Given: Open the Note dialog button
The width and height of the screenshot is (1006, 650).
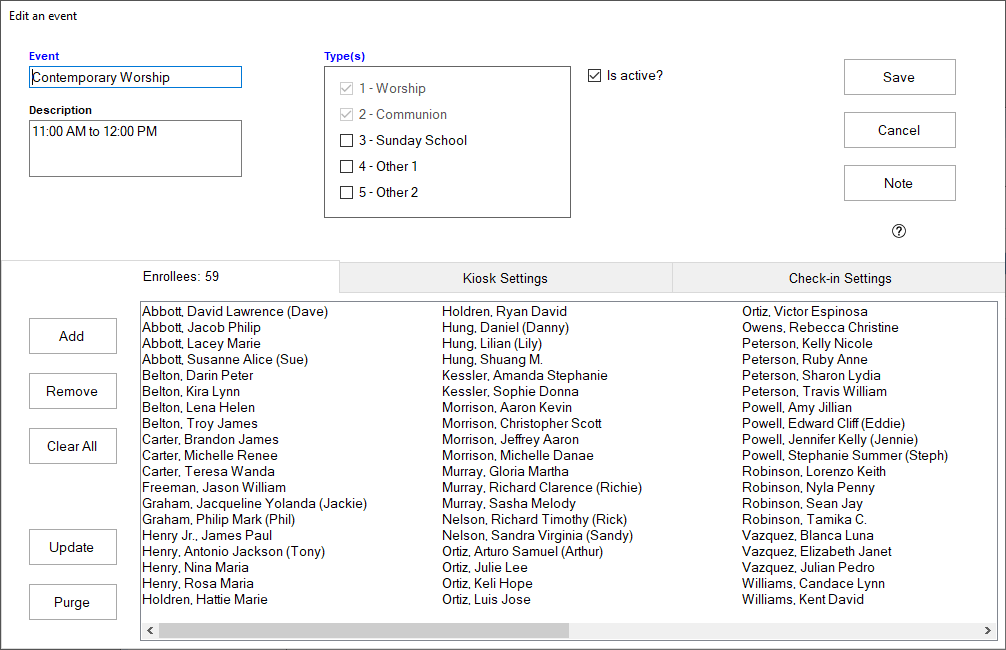Looking at the screenshot, I should coord(899,183).
